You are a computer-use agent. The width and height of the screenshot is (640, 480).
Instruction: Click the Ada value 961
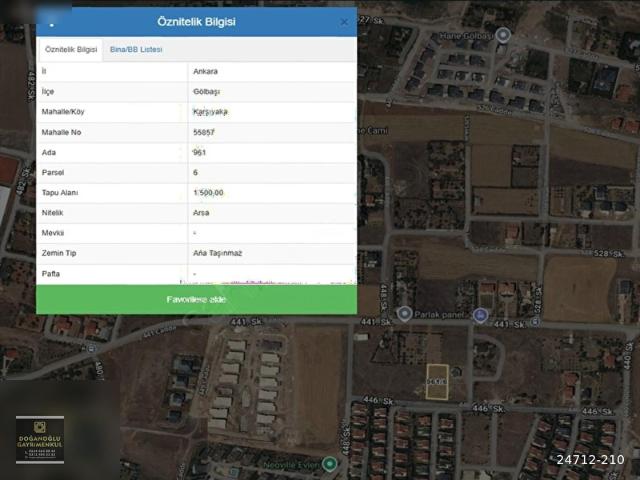pyautogui.click(x=200, y=153)
